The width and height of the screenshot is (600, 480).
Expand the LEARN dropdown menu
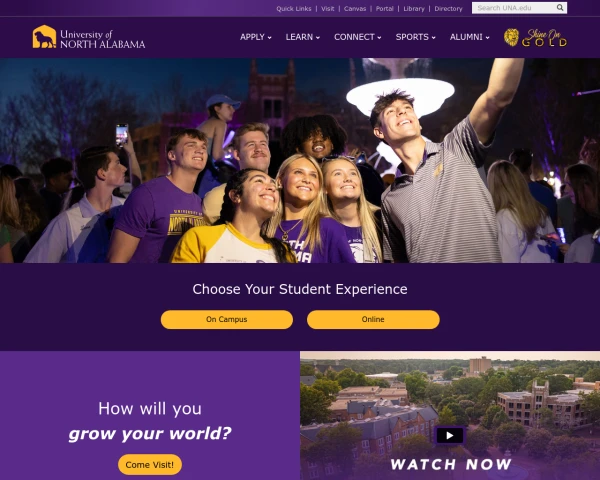click(x=303, y=37)
